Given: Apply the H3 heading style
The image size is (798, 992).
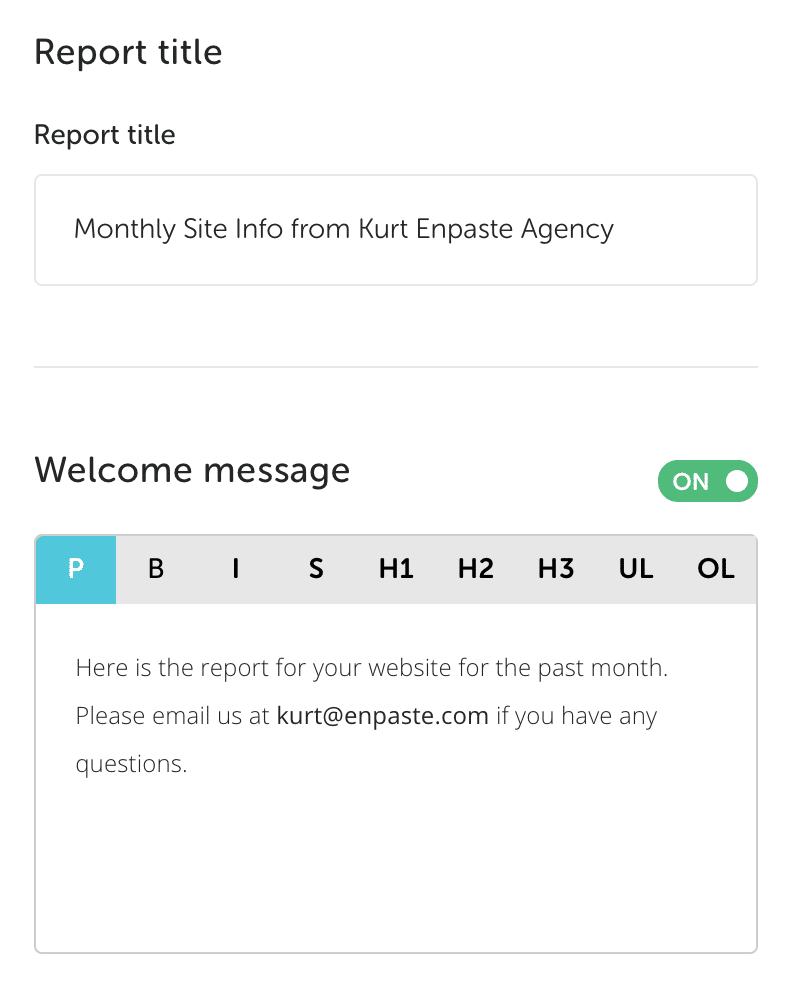Looking at the screenshot, I should [x=556, y=570].
